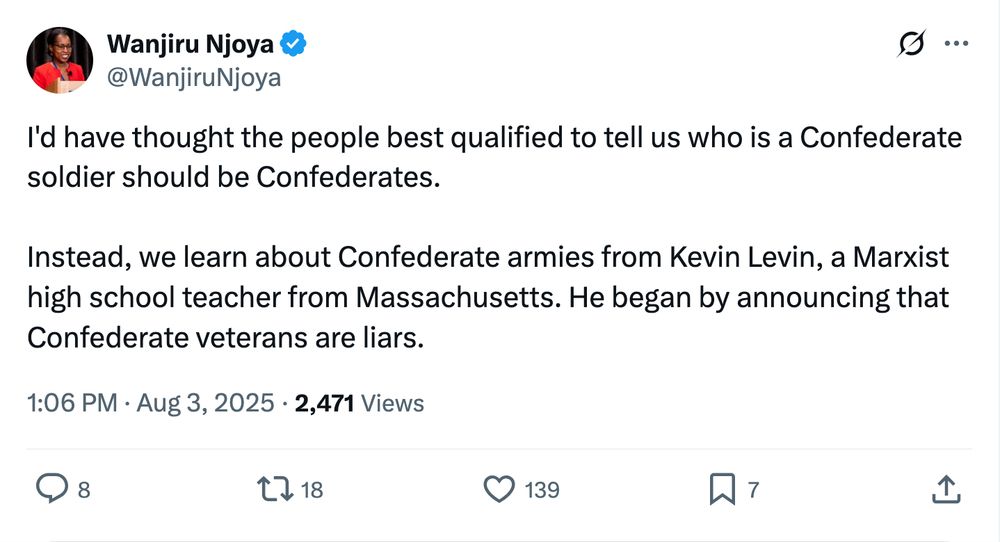The height and width of the screenshot is (542, 1000).
Task: Click the paragraph mentioning Kevin Levin
Action: click(489, 297)
